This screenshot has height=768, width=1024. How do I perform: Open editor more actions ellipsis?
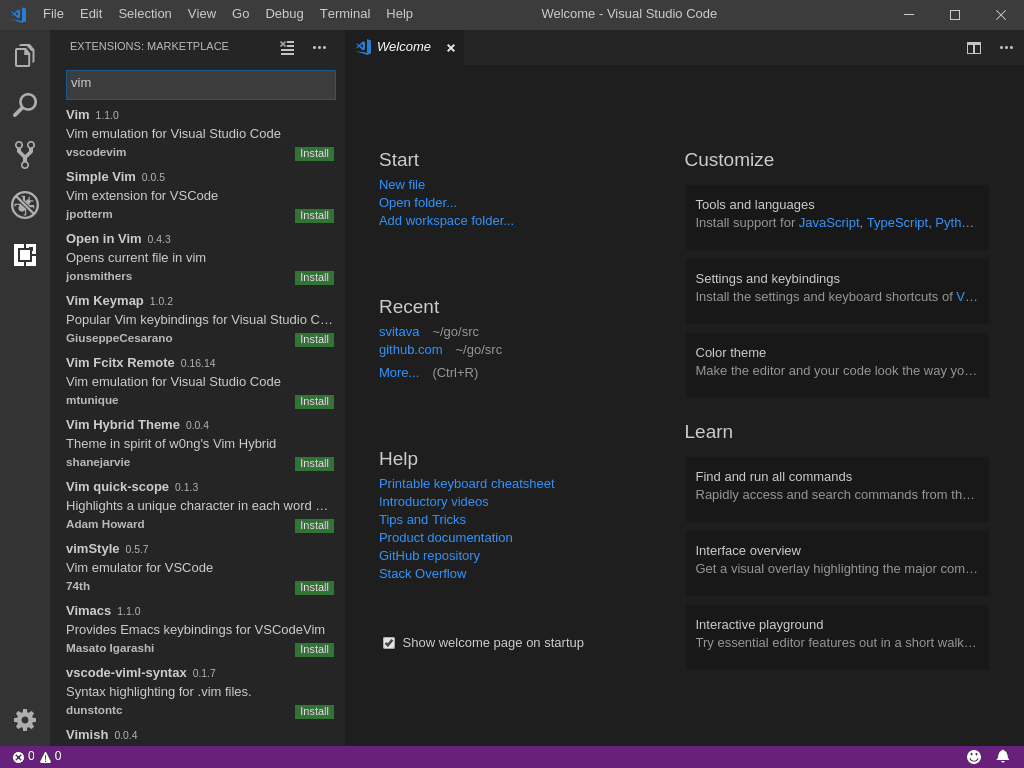[1006, 48]
